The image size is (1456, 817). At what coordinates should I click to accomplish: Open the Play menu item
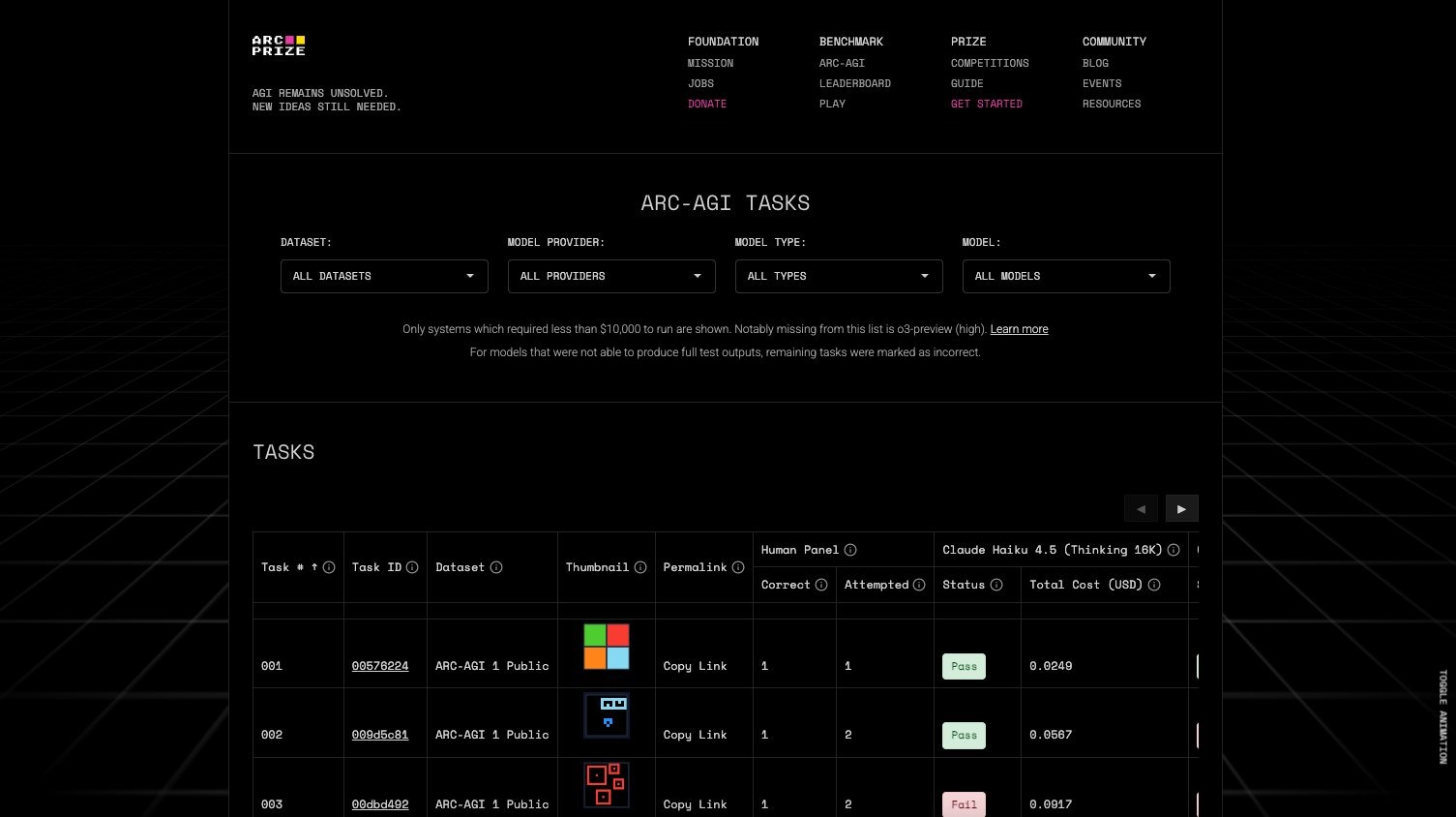click(832, 104)
